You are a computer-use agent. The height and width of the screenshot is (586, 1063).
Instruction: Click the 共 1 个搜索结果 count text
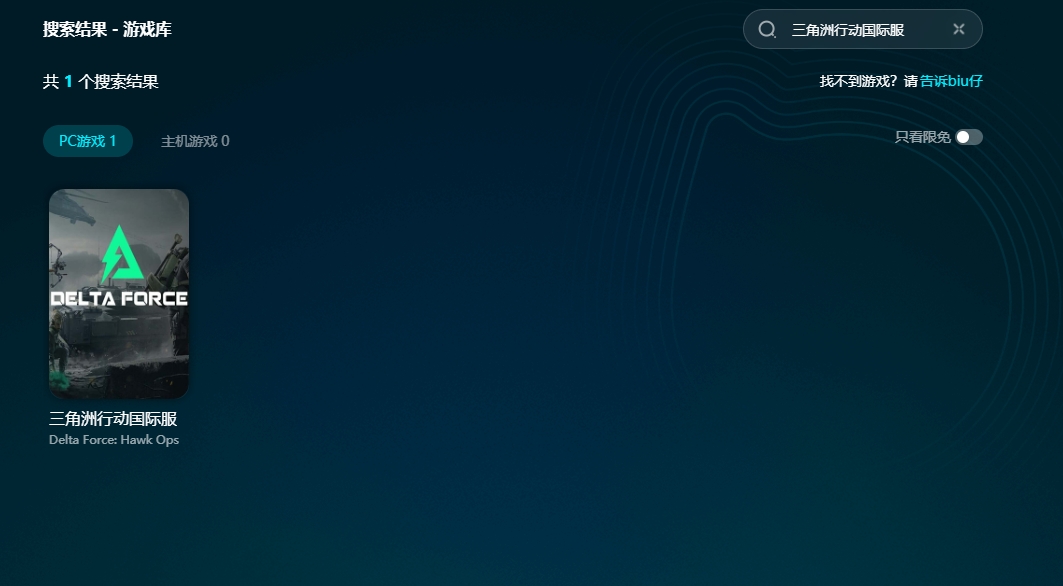coord(100,82)
